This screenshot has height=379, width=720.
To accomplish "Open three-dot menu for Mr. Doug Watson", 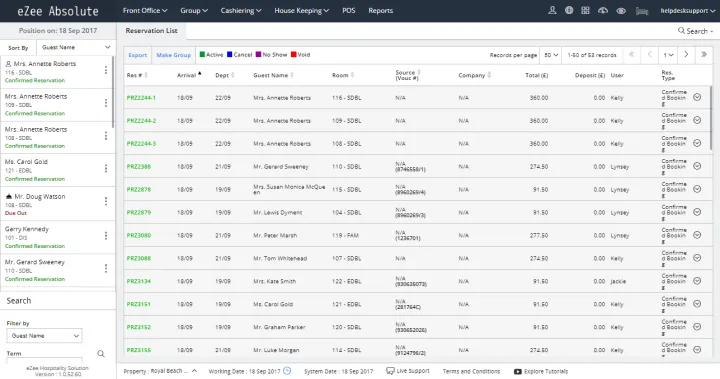I will tap(106, 201).
